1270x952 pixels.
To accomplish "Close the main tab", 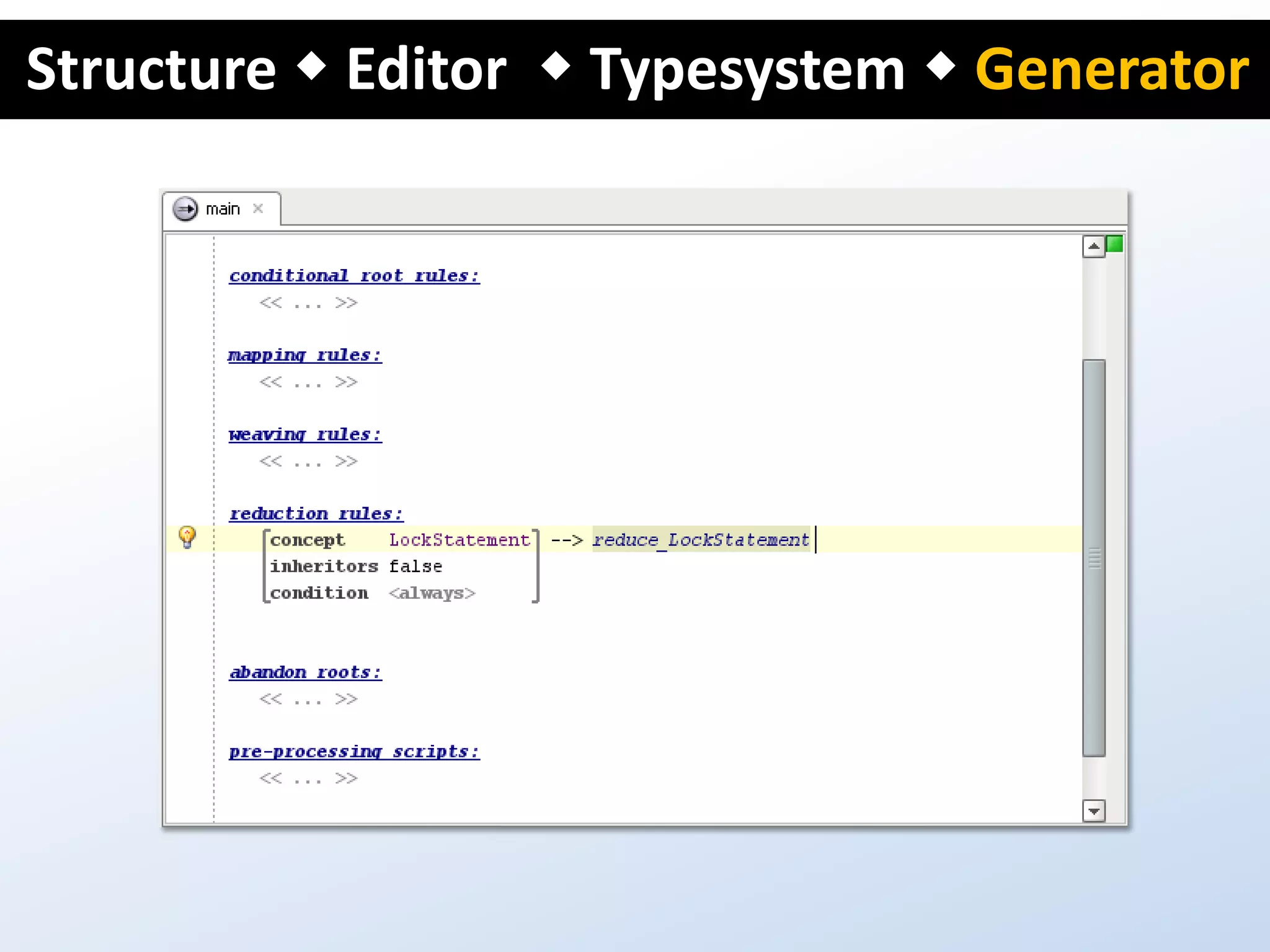I will click(258, 209).
